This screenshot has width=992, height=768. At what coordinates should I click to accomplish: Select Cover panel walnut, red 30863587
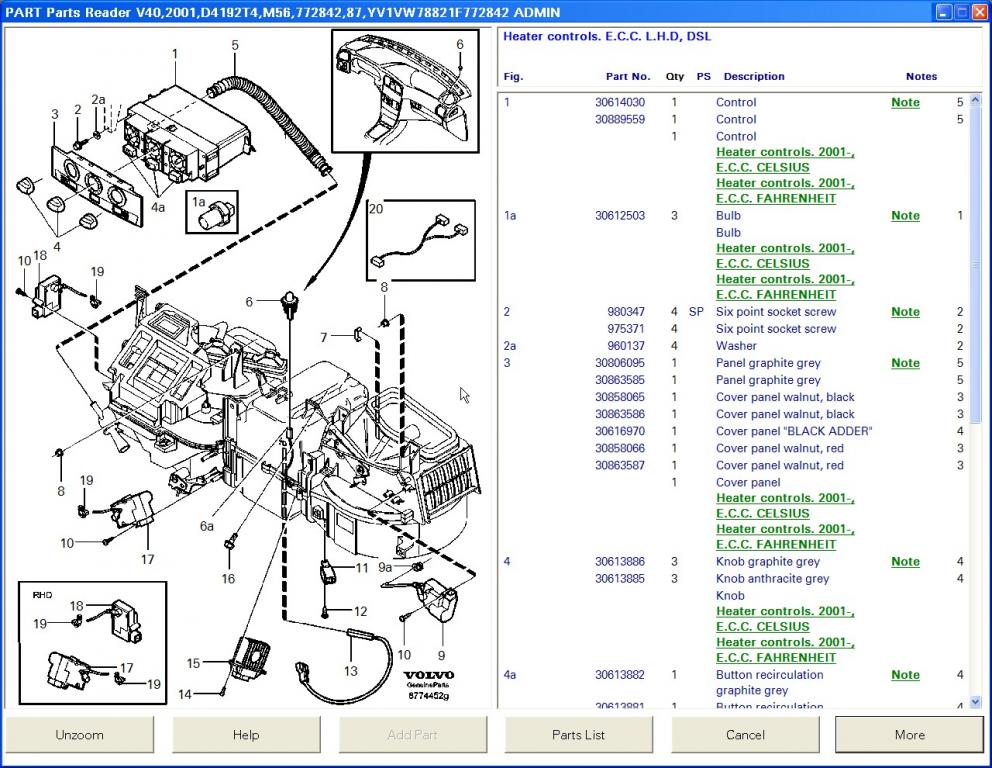(734, 465)
